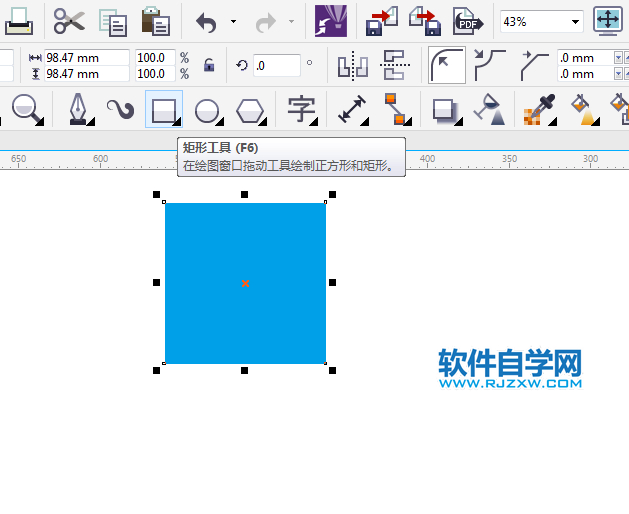Viewport: 629px width, 514px height.
Task: Edit the top corner radius .0 mm field
Action: [585, 58]
